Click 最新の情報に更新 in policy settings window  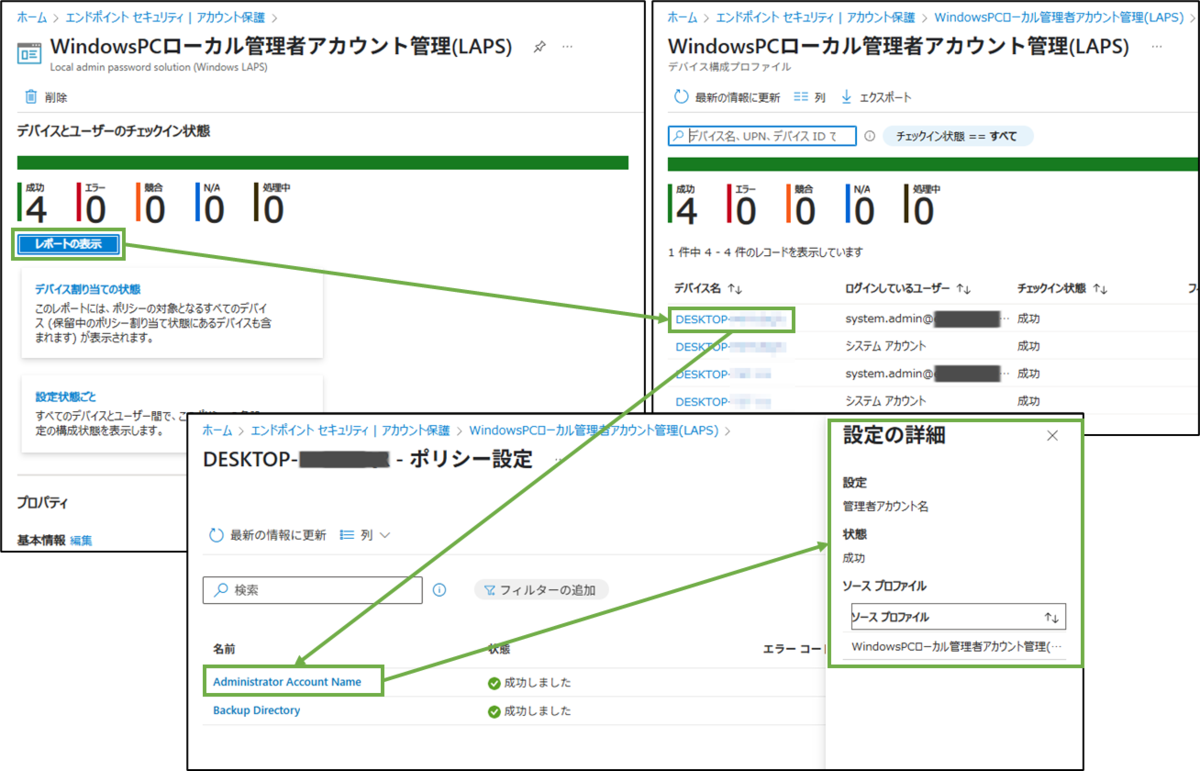267,535
